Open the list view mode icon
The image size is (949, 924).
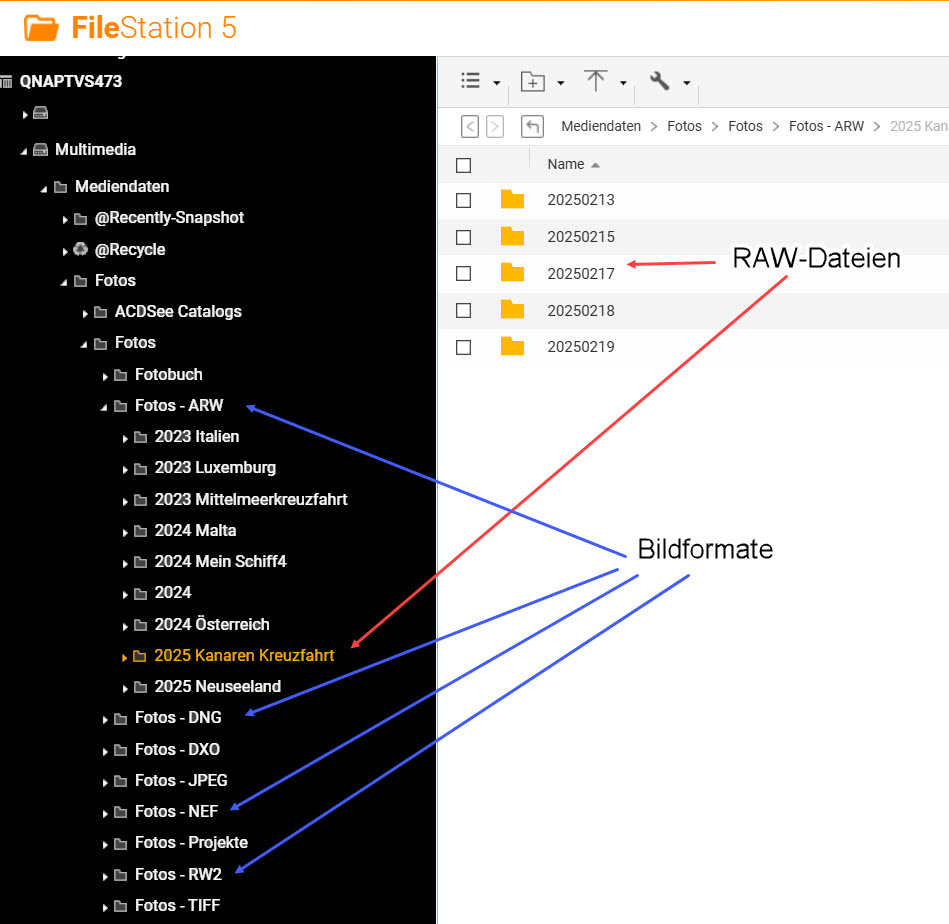[x=471, y=82]
